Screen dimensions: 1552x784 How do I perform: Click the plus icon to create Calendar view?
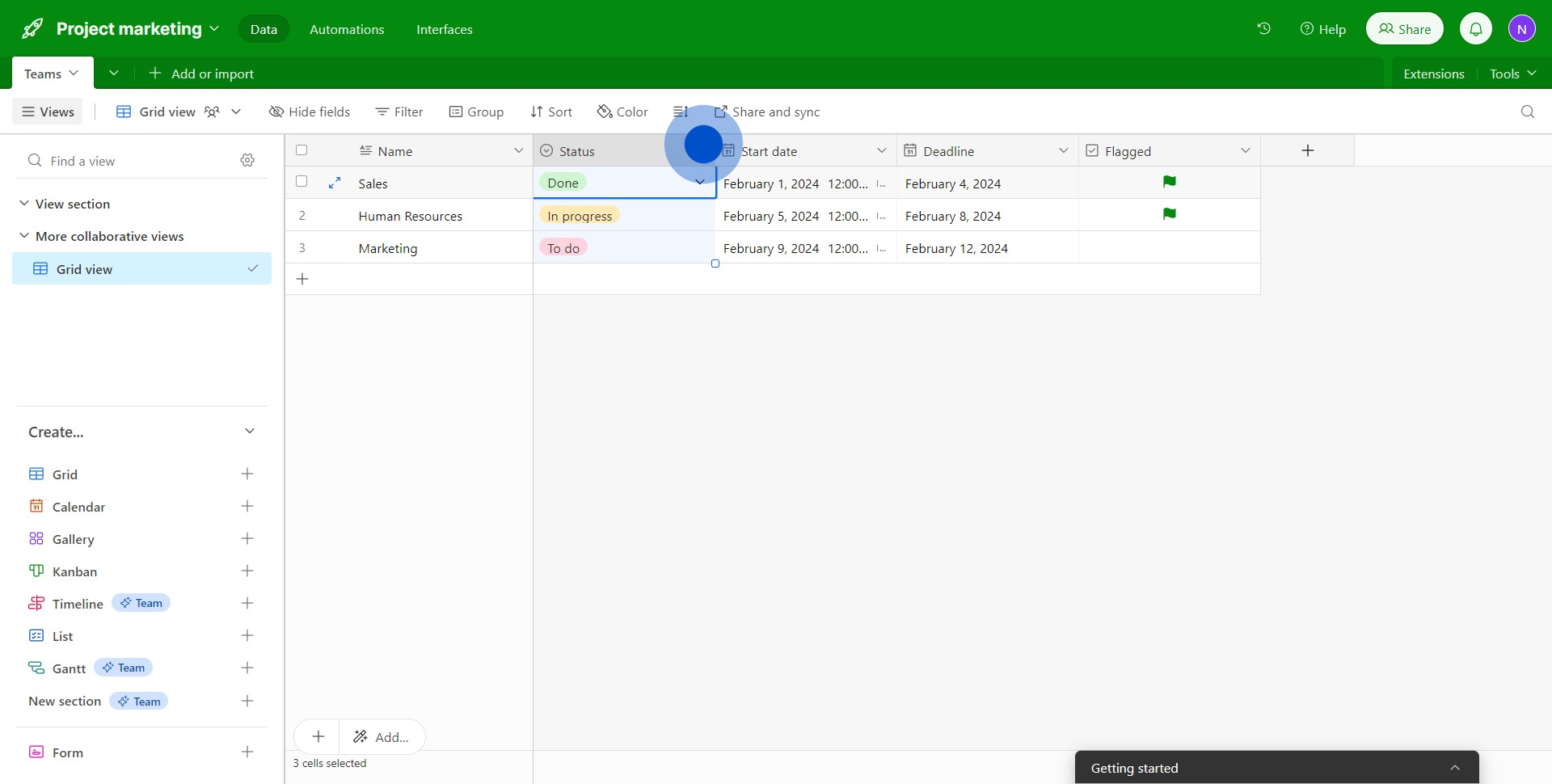247,507
